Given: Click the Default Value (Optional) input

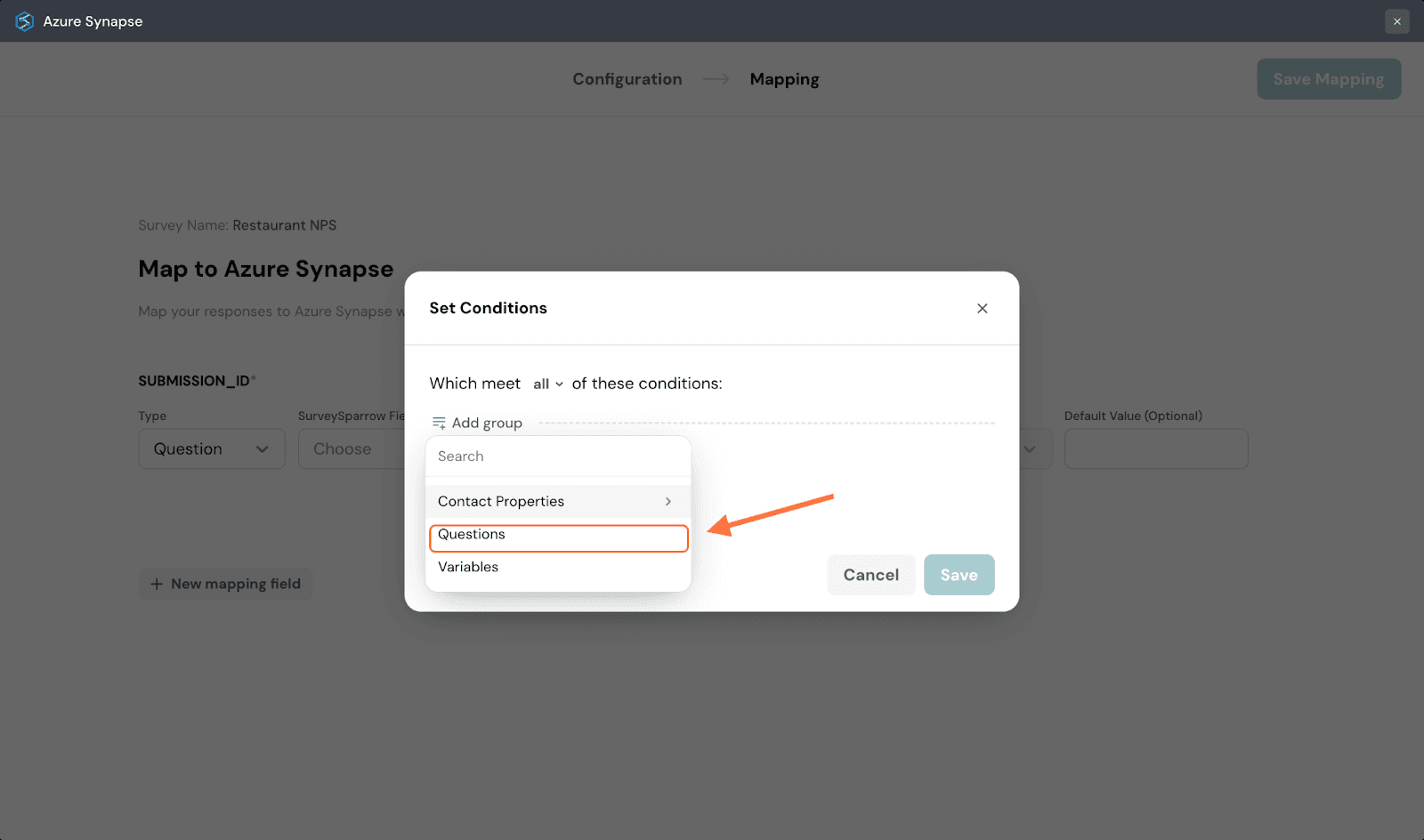Looking at the screenshot, I should coord(1155,449).
